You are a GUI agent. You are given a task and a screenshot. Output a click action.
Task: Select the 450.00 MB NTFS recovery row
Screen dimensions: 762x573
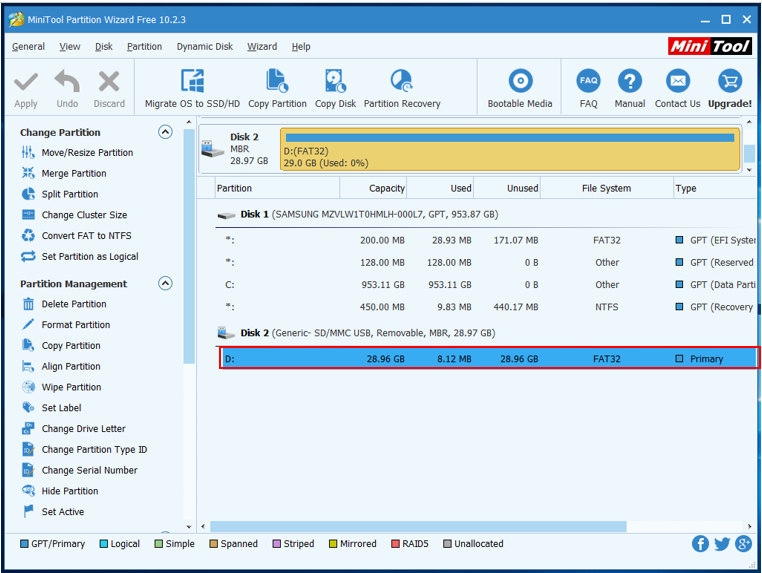click(x=486, y=307)
